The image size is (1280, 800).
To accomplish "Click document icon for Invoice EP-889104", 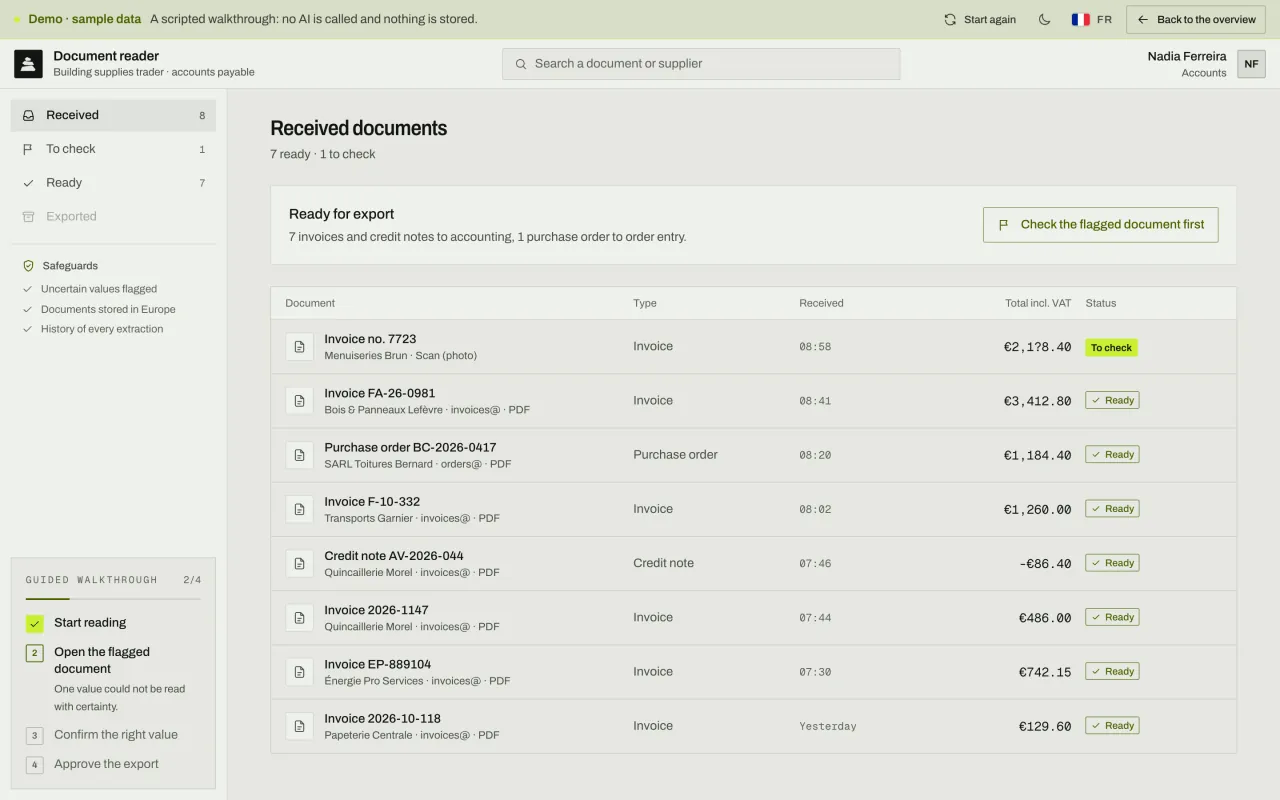I will 299,672.
